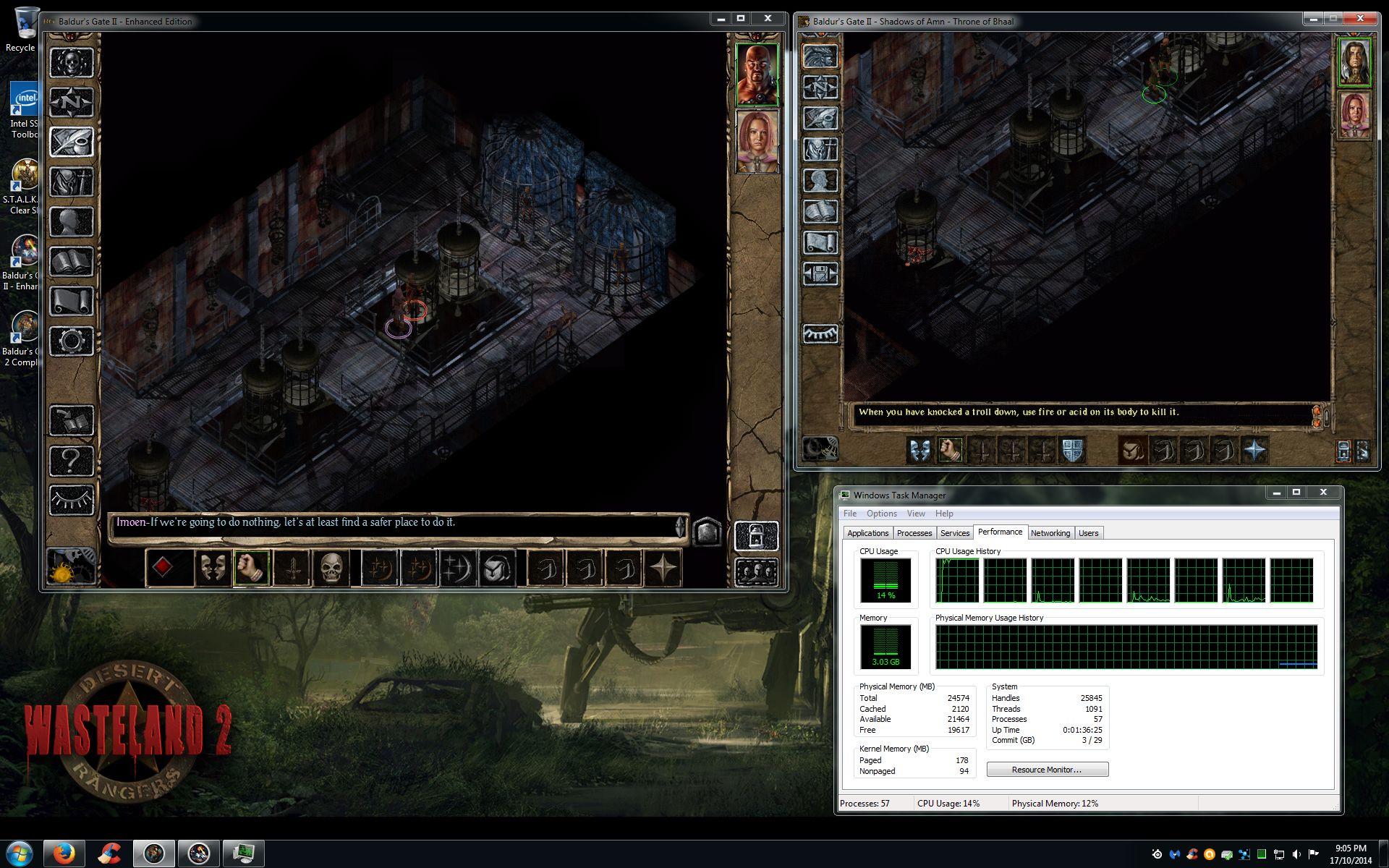Switch to Applications tab in Task Manager
This screenshot has width=1389, height=868.
(867, 533)
